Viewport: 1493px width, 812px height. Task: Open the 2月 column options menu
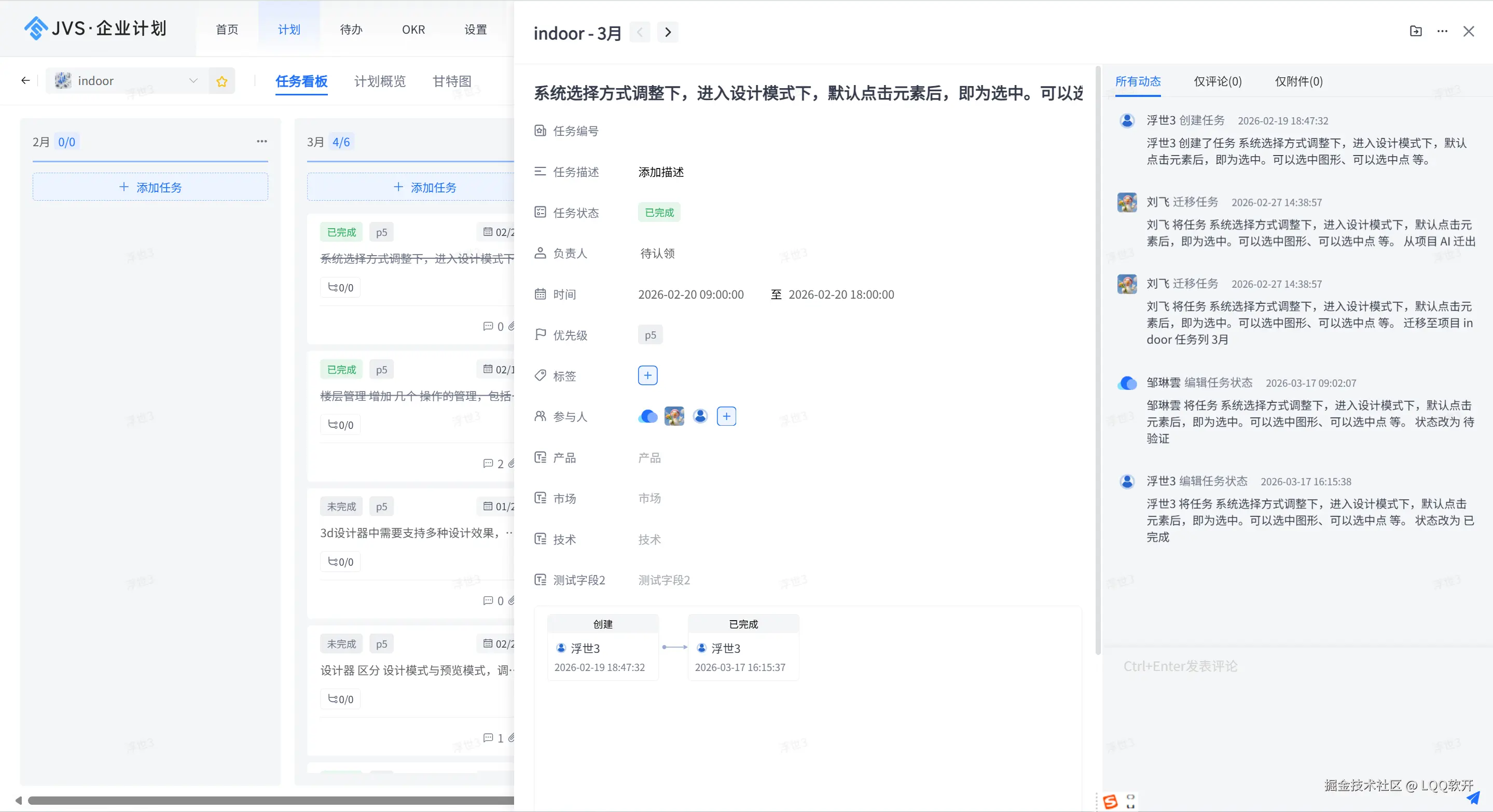(x=262, y=142)
